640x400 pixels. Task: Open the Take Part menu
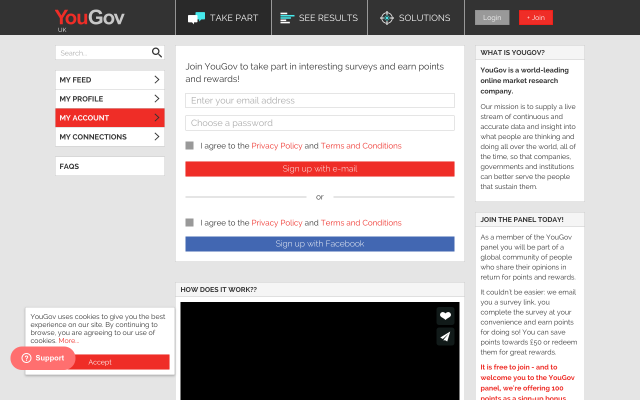click(223, 18)
